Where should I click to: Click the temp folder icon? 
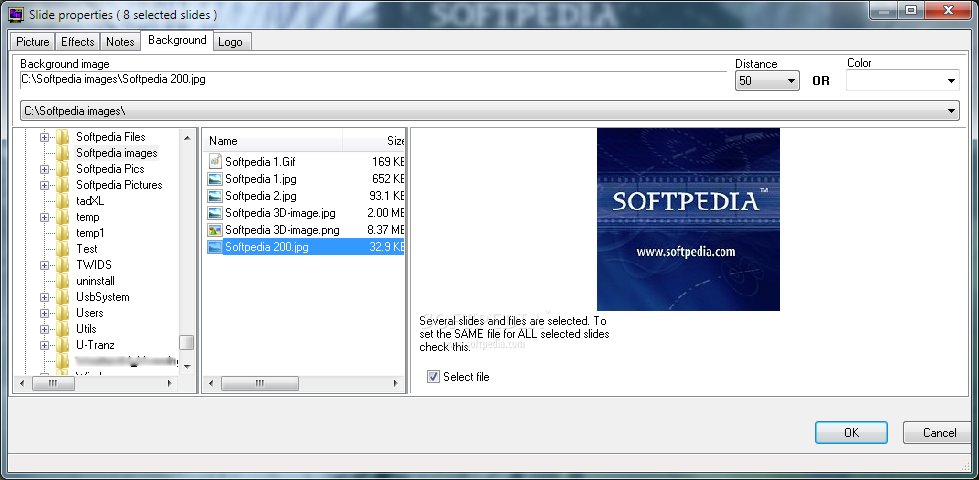62,217
